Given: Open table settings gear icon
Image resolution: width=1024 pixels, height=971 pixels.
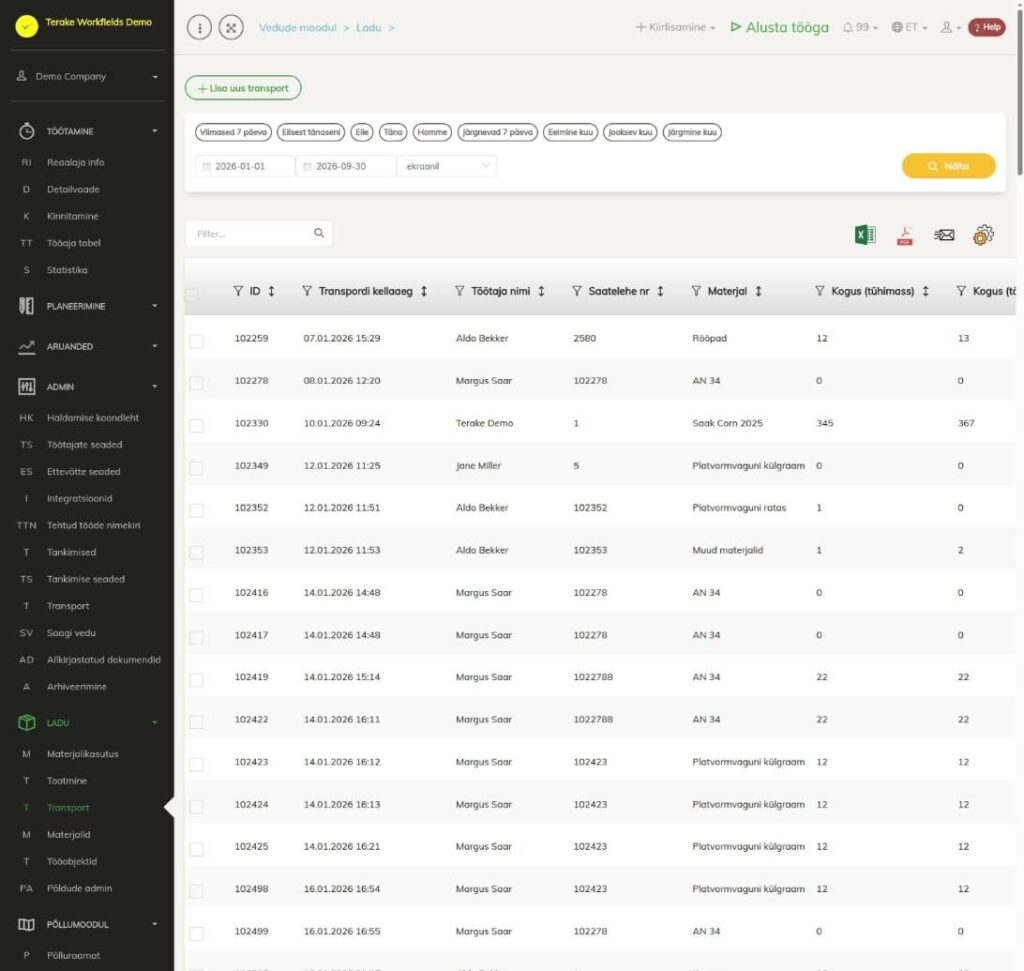Looking at the screenshot, I should pos(983,234).
